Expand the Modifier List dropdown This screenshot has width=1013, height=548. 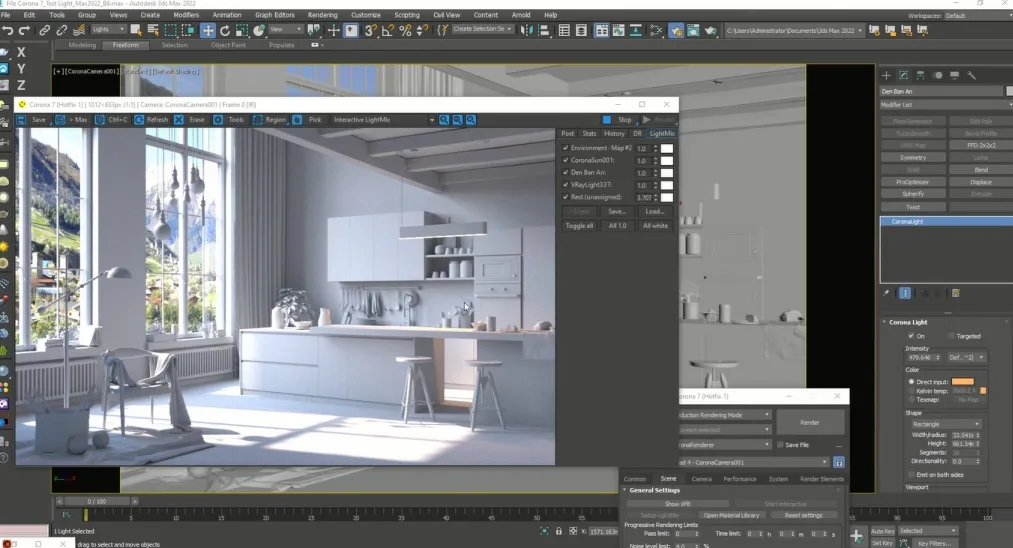point(946,105)
